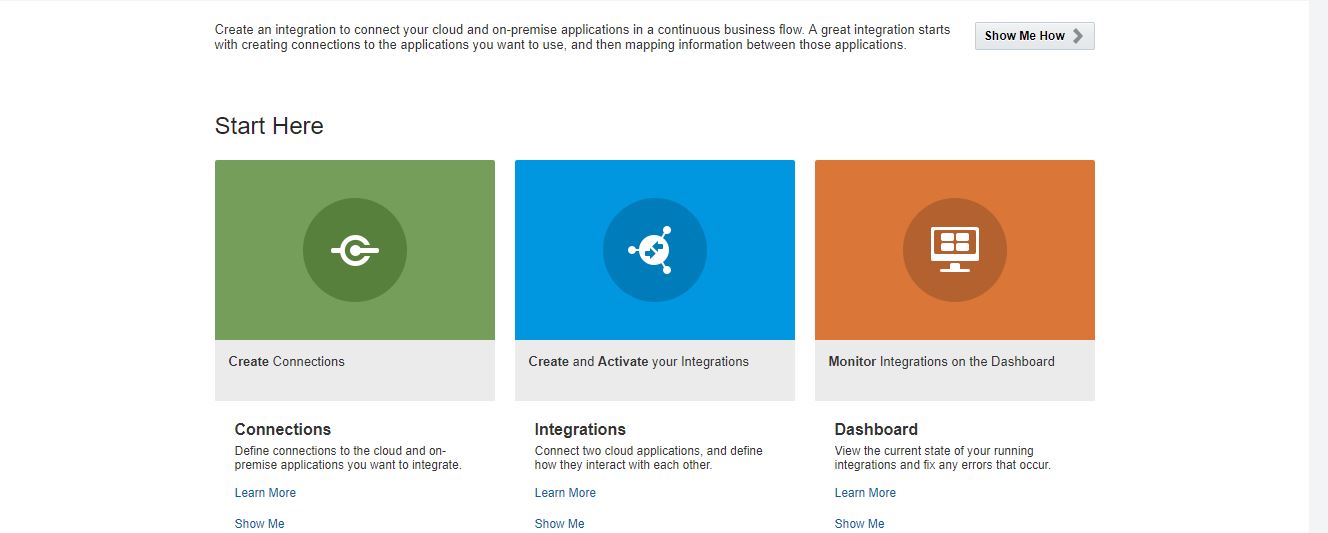Click Monitor Integrations on the Dashboard caption
This screenshot has height=533, width=1328.
click(941, 362)
